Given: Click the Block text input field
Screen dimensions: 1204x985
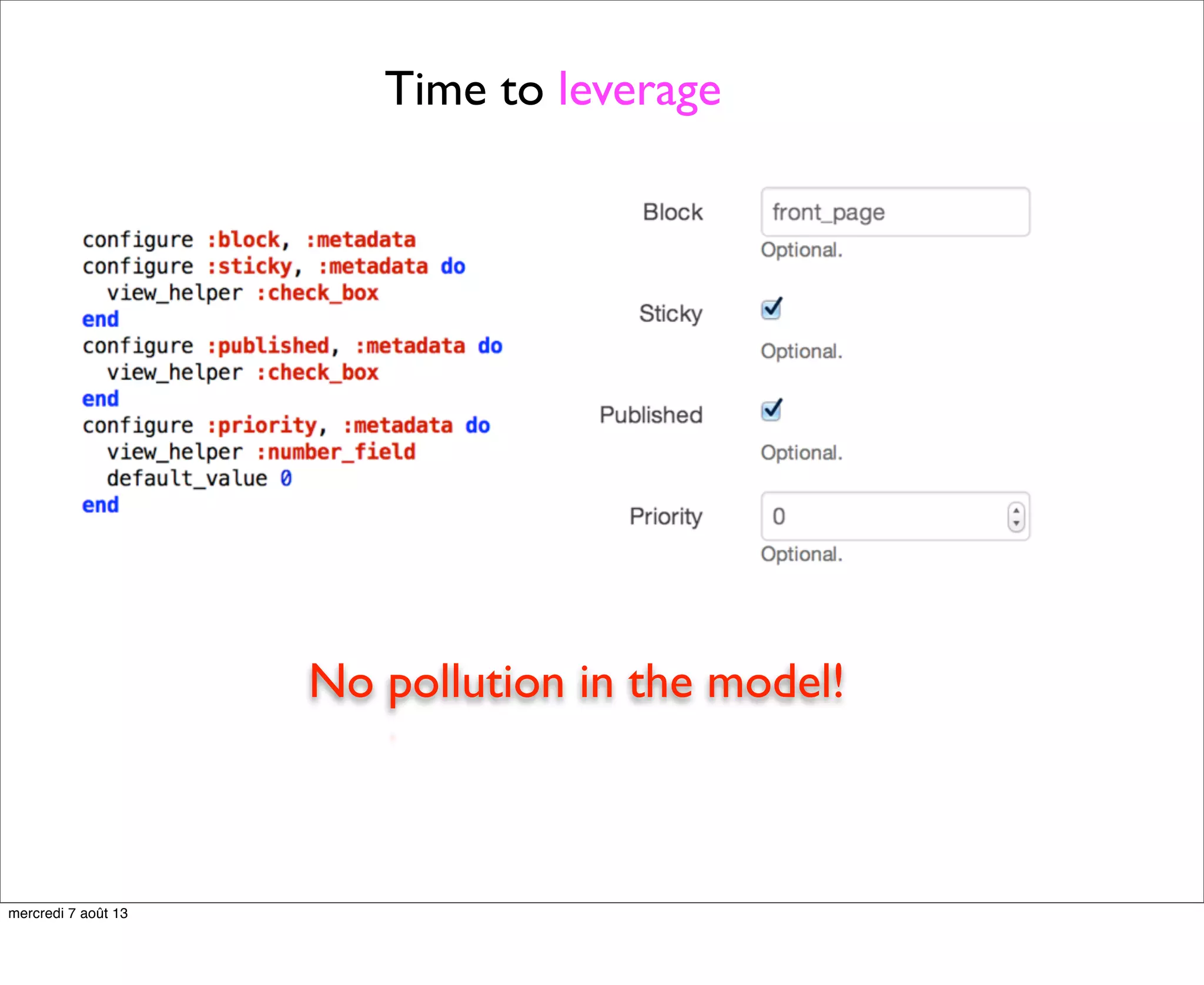Looking at the screenshot, I should pyautogui.click(x=895, y=212).
